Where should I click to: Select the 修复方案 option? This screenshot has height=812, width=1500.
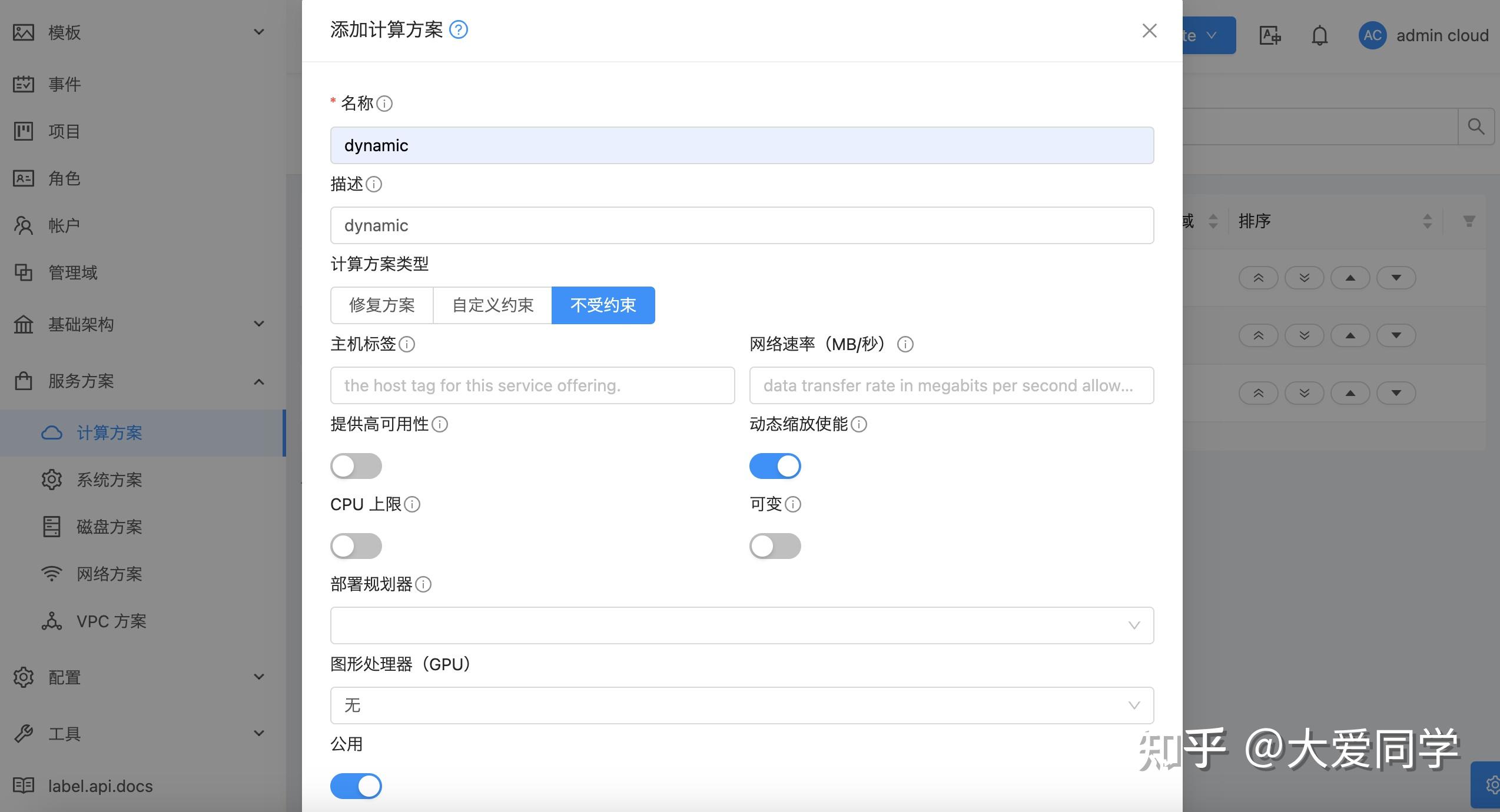(x=381, y=305)
